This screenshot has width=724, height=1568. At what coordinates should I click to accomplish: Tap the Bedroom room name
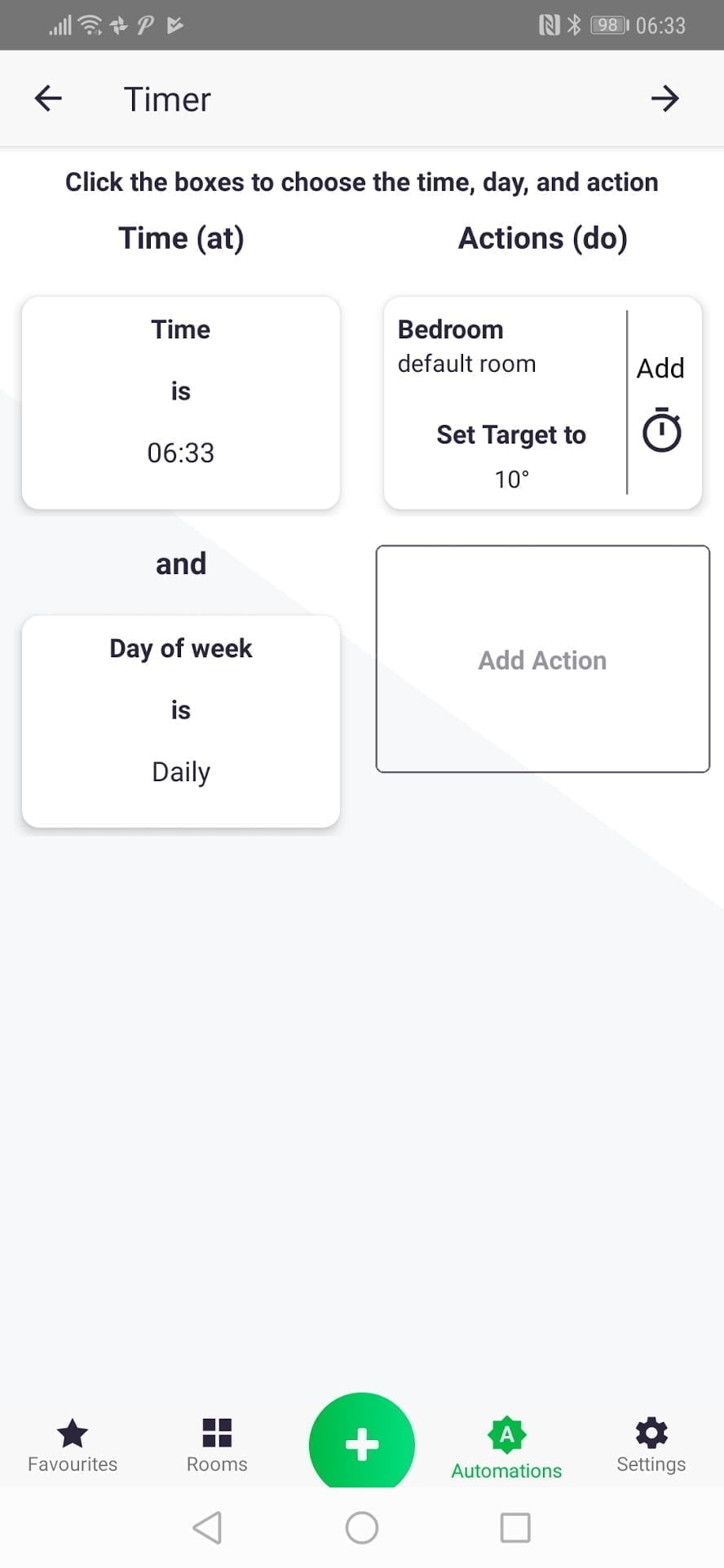click(450, 329)
